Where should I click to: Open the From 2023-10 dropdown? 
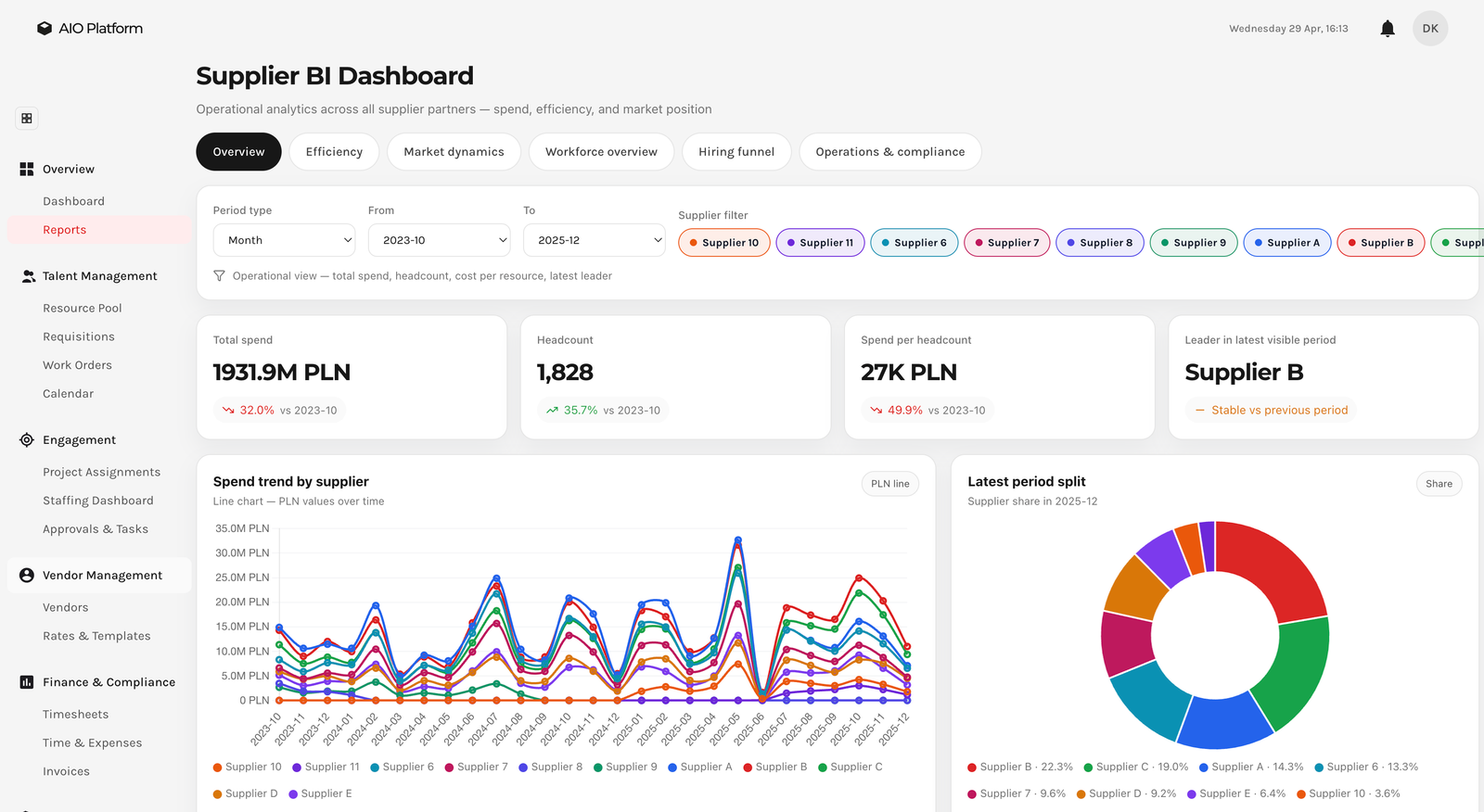(x=440, y=240)
